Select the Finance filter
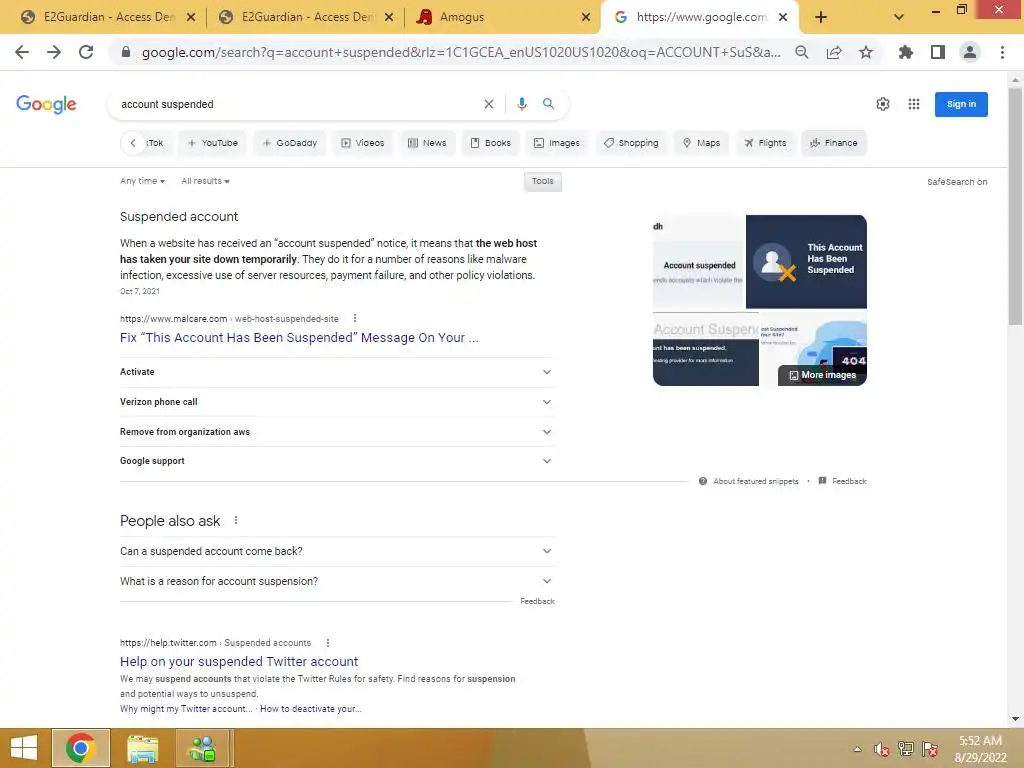The height and width of the screenshot is (768, 1024). click(834, 143)
